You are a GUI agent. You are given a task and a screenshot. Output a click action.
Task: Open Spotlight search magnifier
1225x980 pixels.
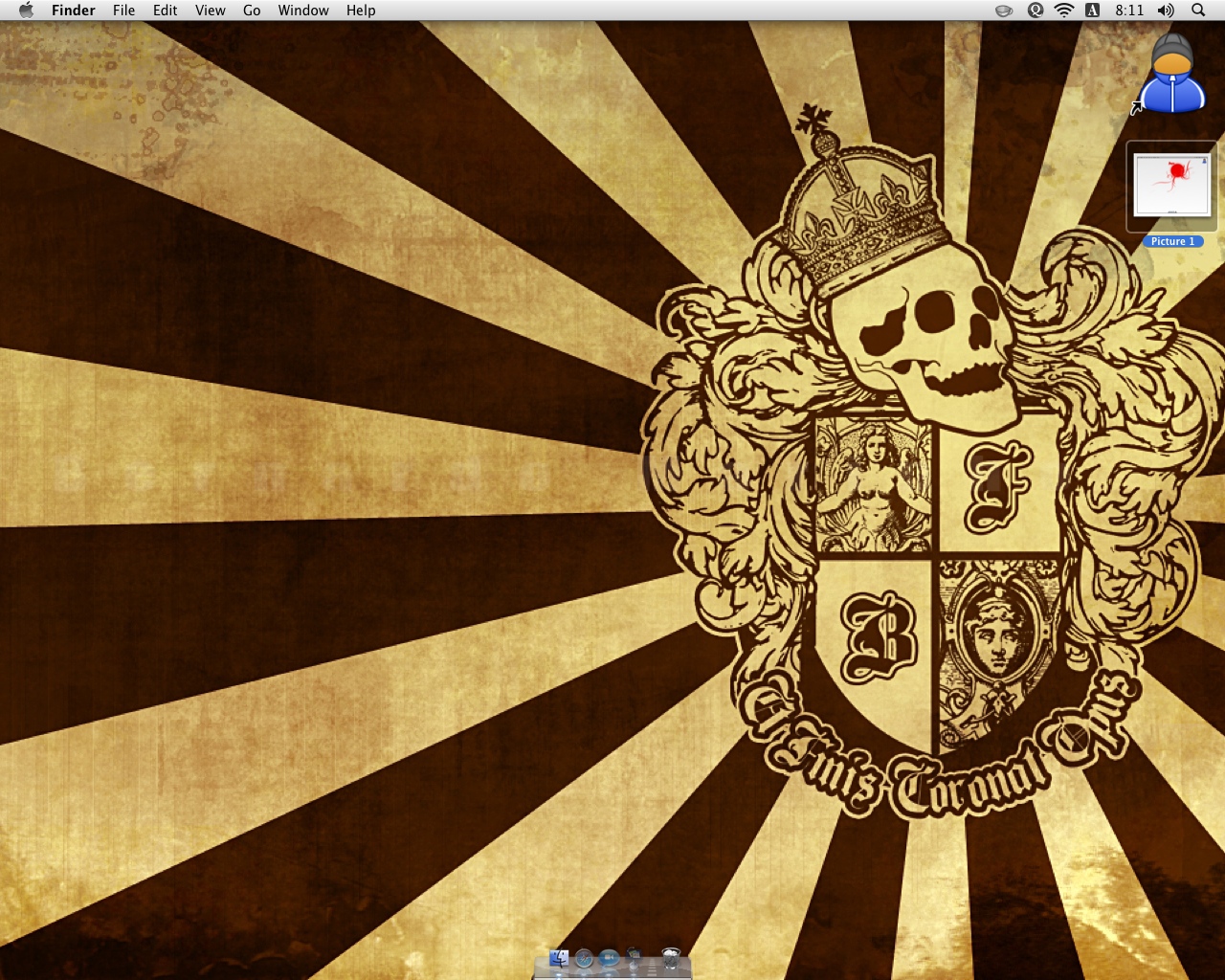tap(1198, 11)
